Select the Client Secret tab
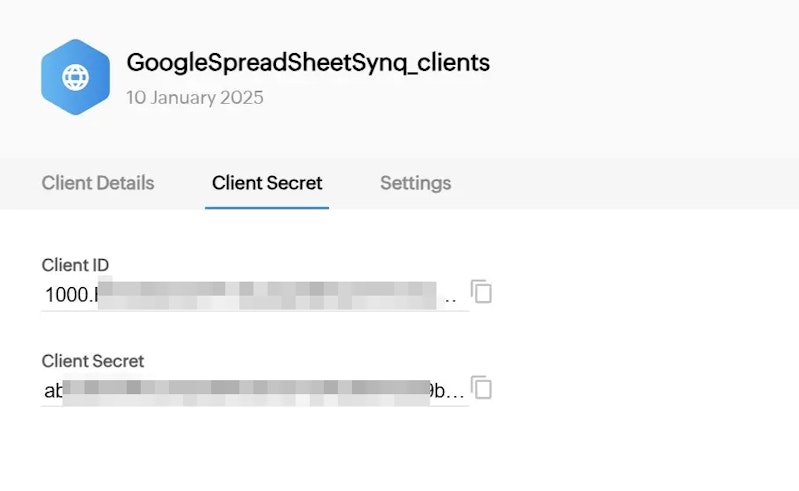 (267, 183)
